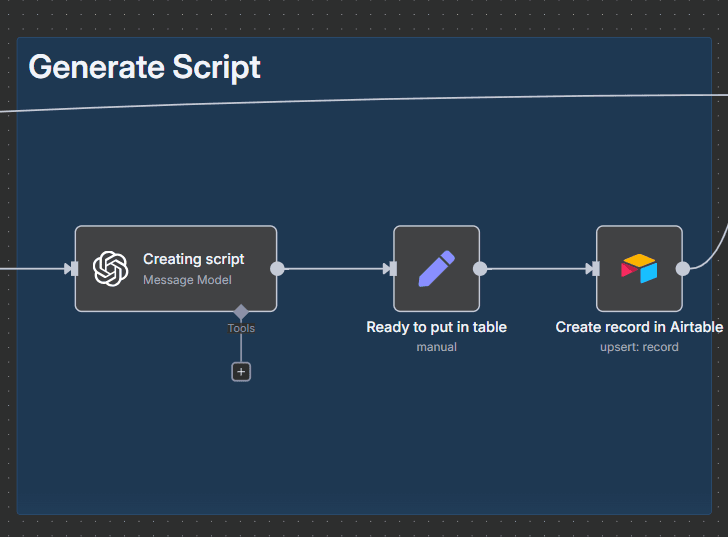Click the "manual" subtitle under Edit node

click(x=436, y=347)
